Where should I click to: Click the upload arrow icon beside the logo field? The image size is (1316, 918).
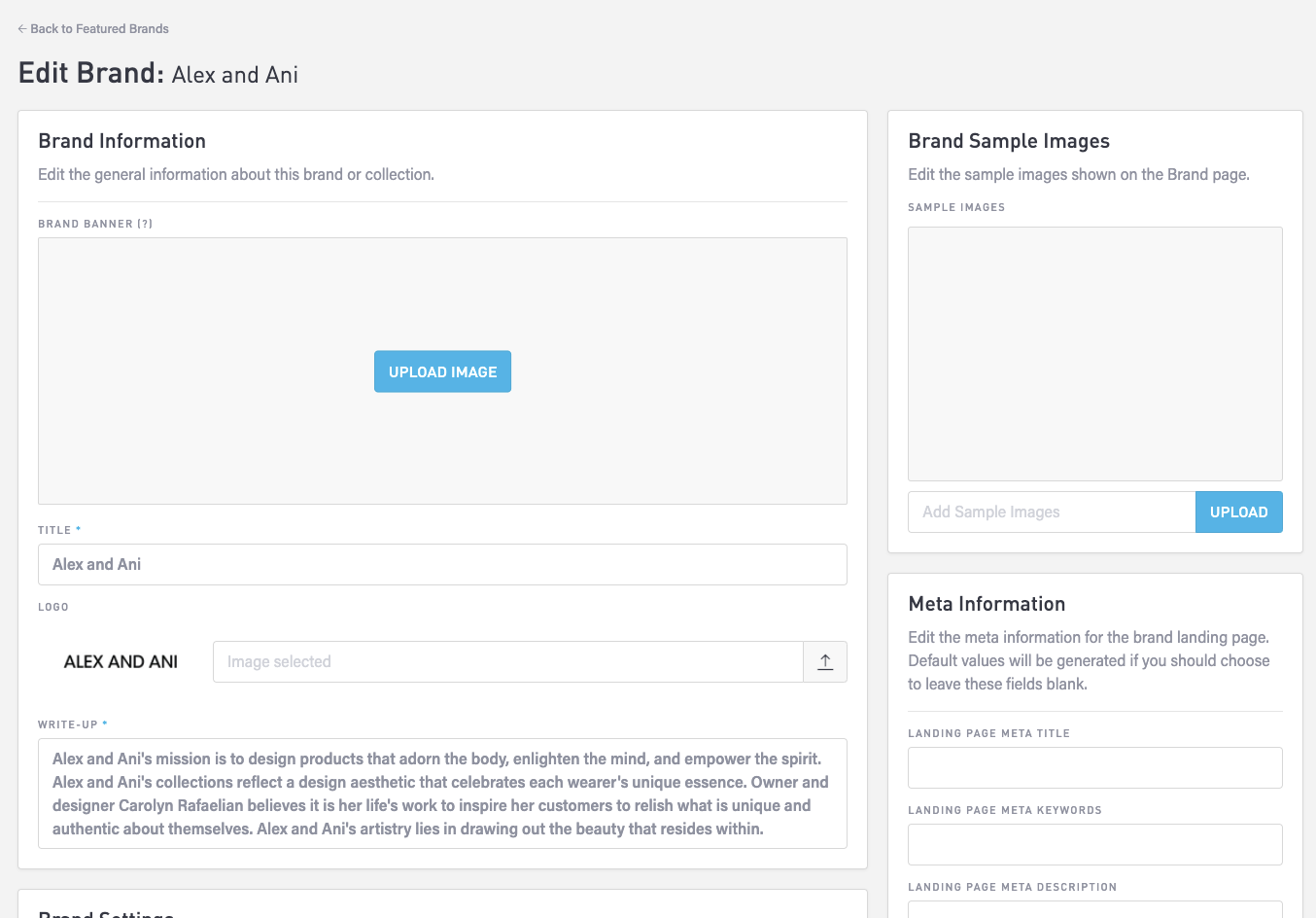[825, 662]
